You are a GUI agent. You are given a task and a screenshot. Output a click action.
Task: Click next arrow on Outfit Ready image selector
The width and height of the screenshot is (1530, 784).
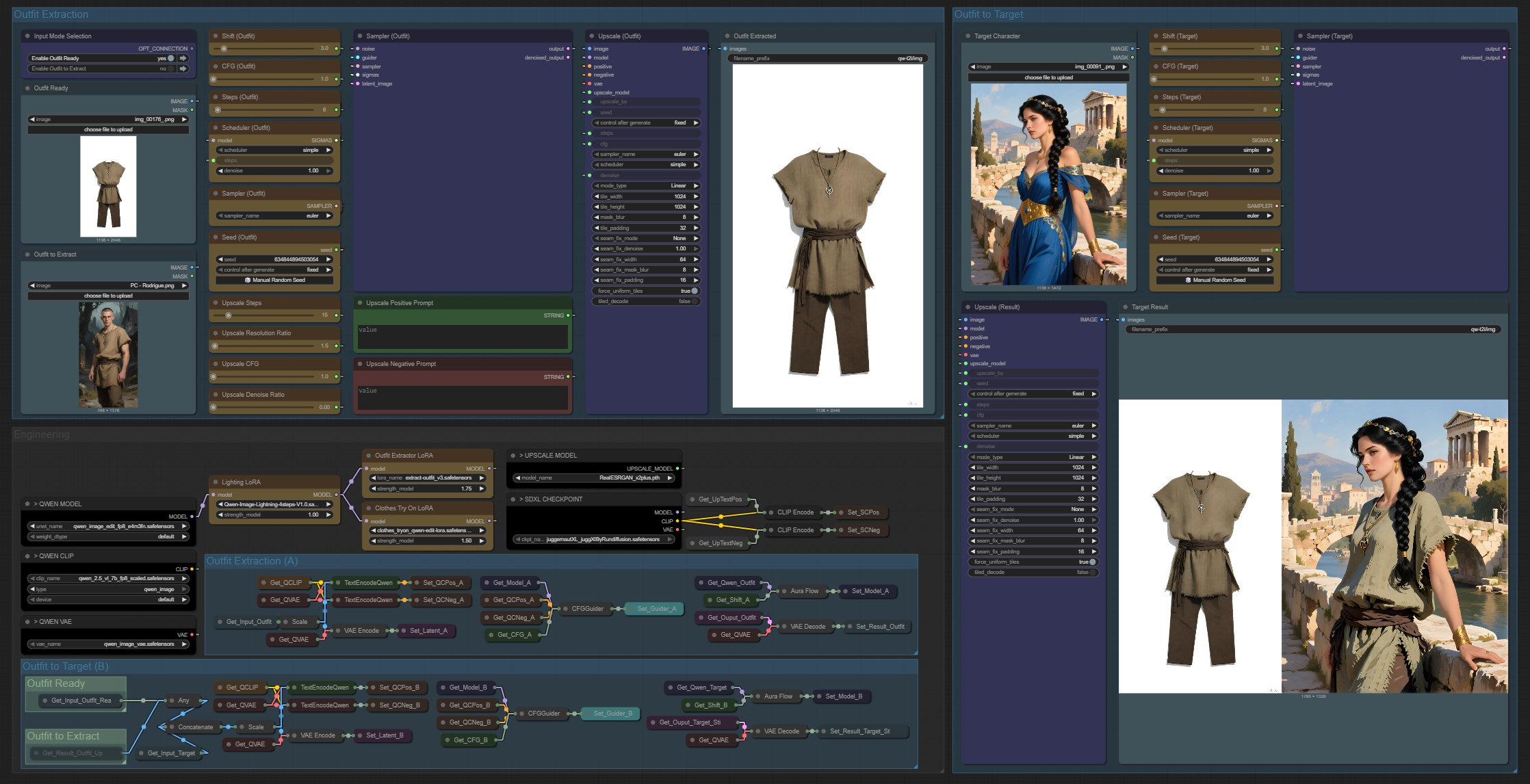[184, 119]
